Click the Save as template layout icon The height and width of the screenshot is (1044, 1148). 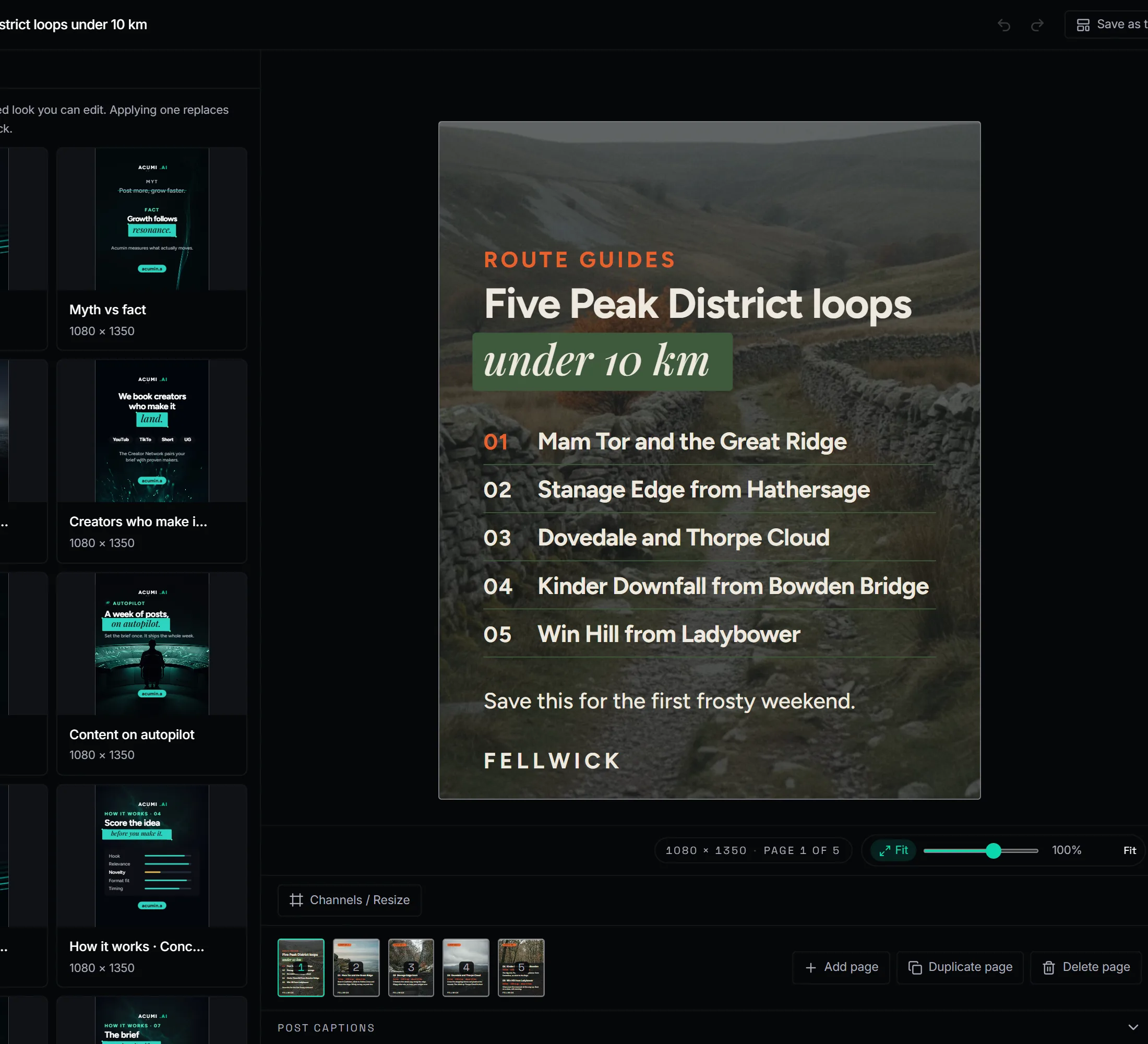coord(1083,25)
